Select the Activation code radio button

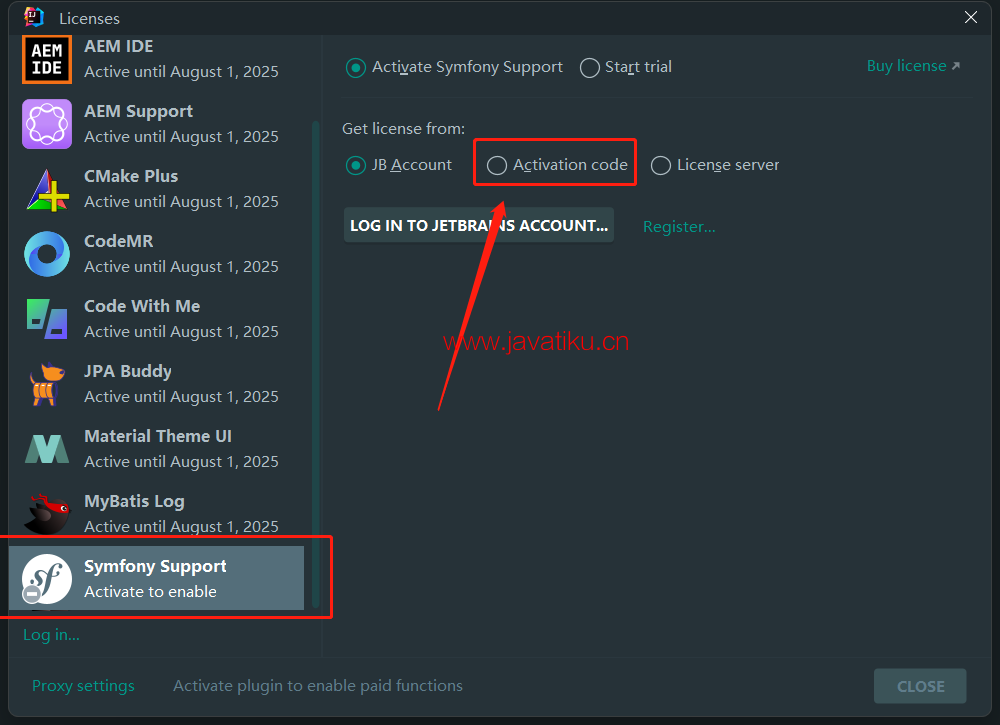coord(497,166)
